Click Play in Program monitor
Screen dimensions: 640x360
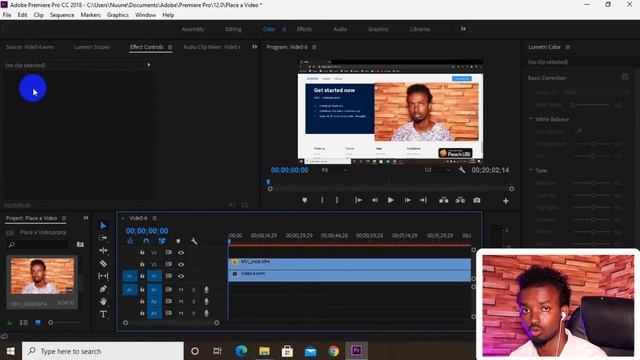pyautogui.click(x=391, y=200)
